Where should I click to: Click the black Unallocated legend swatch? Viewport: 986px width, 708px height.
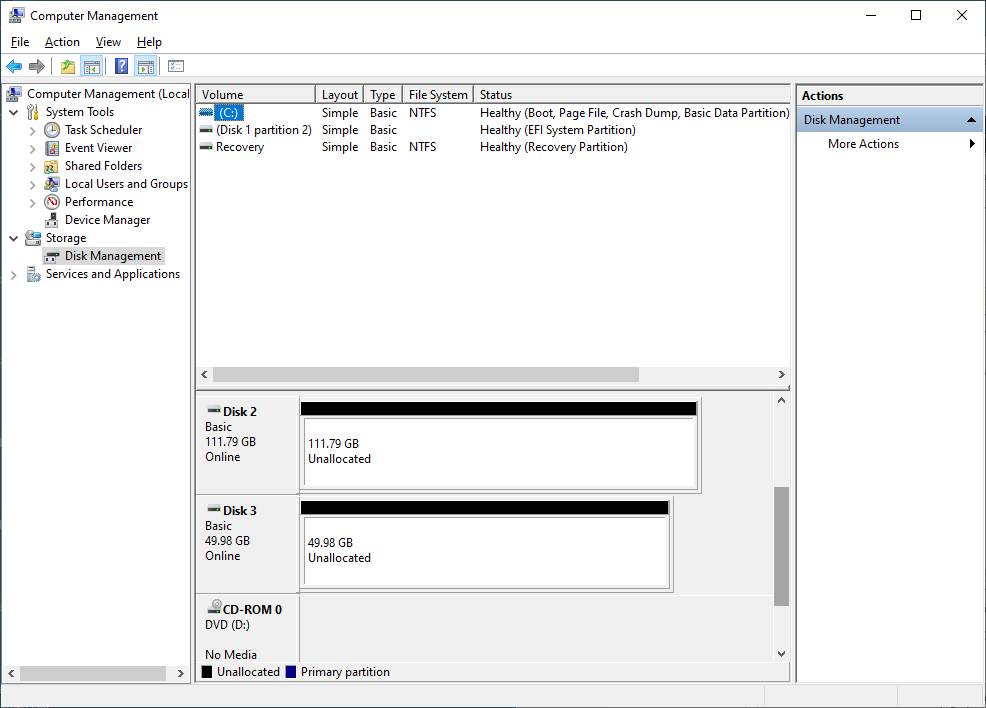207,672
